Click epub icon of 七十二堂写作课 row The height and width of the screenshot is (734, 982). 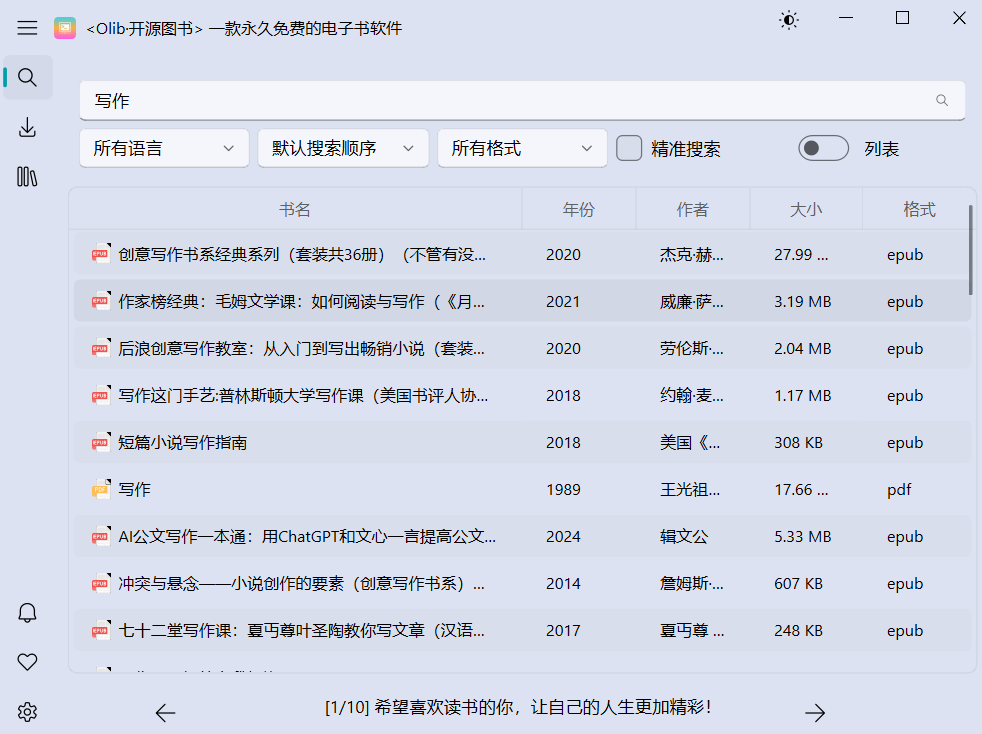[101, 629]
